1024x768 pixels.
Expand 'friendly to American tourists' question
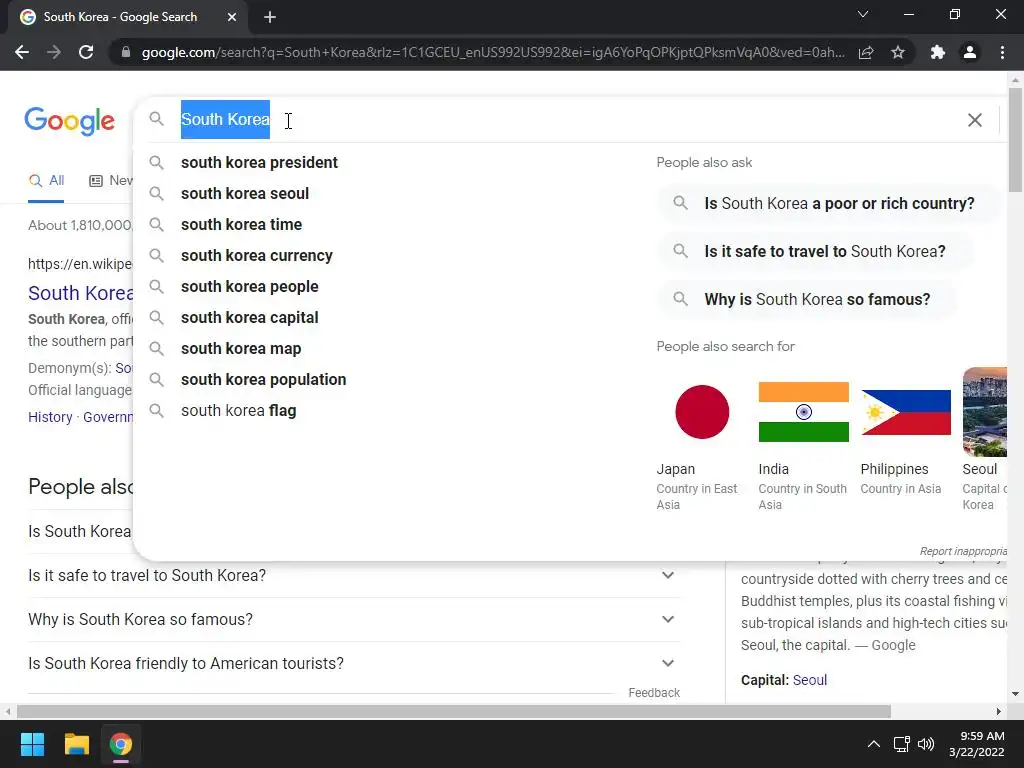(x=354, y=664)
